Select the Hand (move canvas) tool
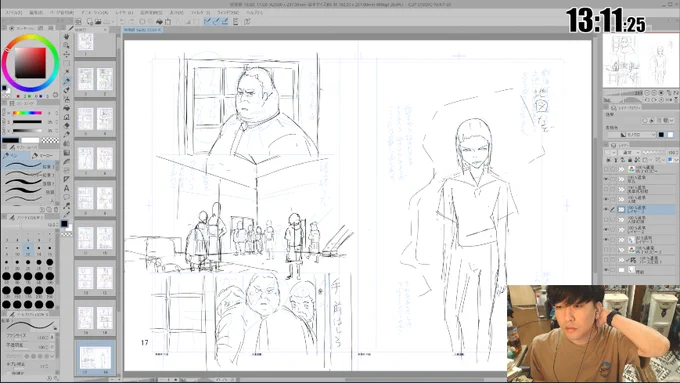 [x=66, y=36]
